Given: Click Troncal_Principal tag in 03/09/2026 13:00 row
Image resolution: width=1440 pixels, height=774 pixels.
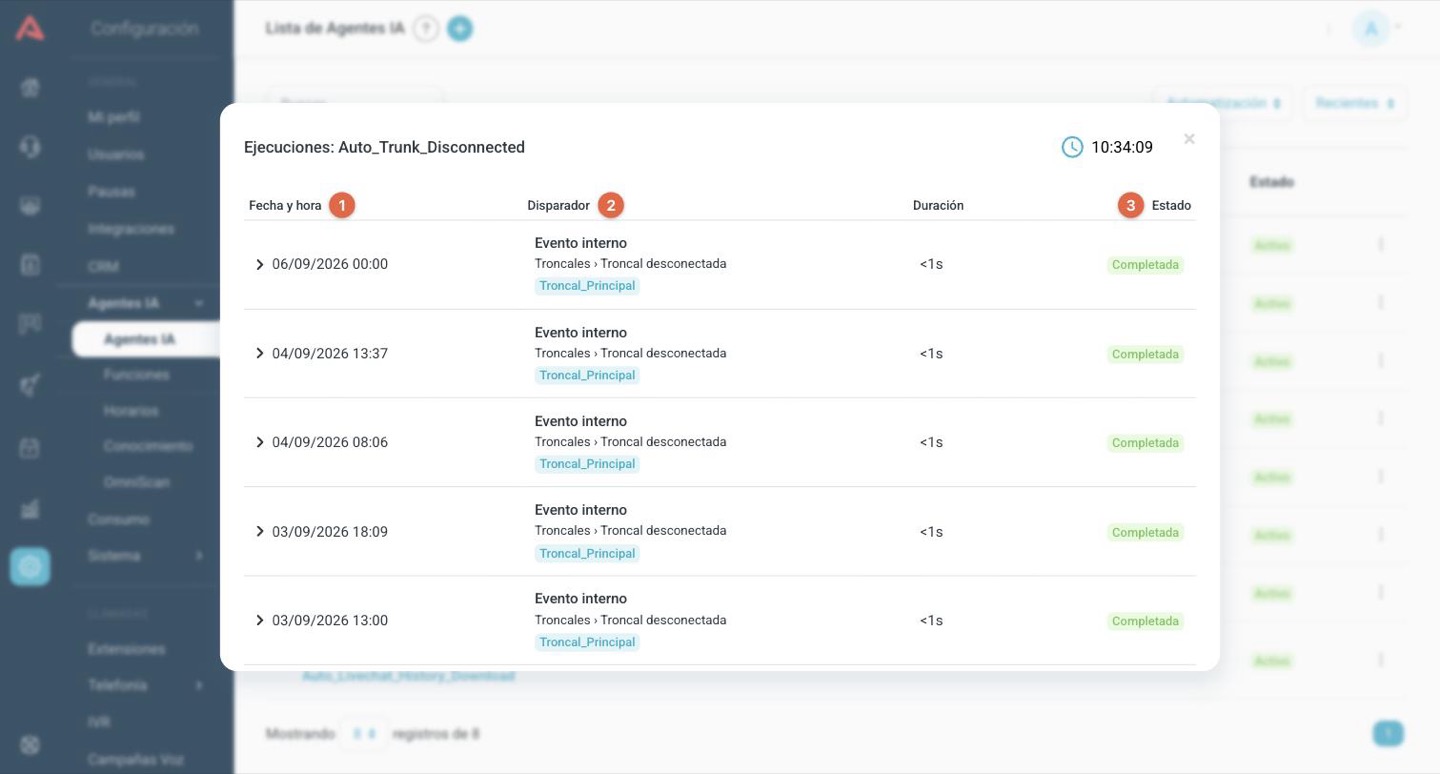Looking at the screenshot, I should (x=587, y=642).
